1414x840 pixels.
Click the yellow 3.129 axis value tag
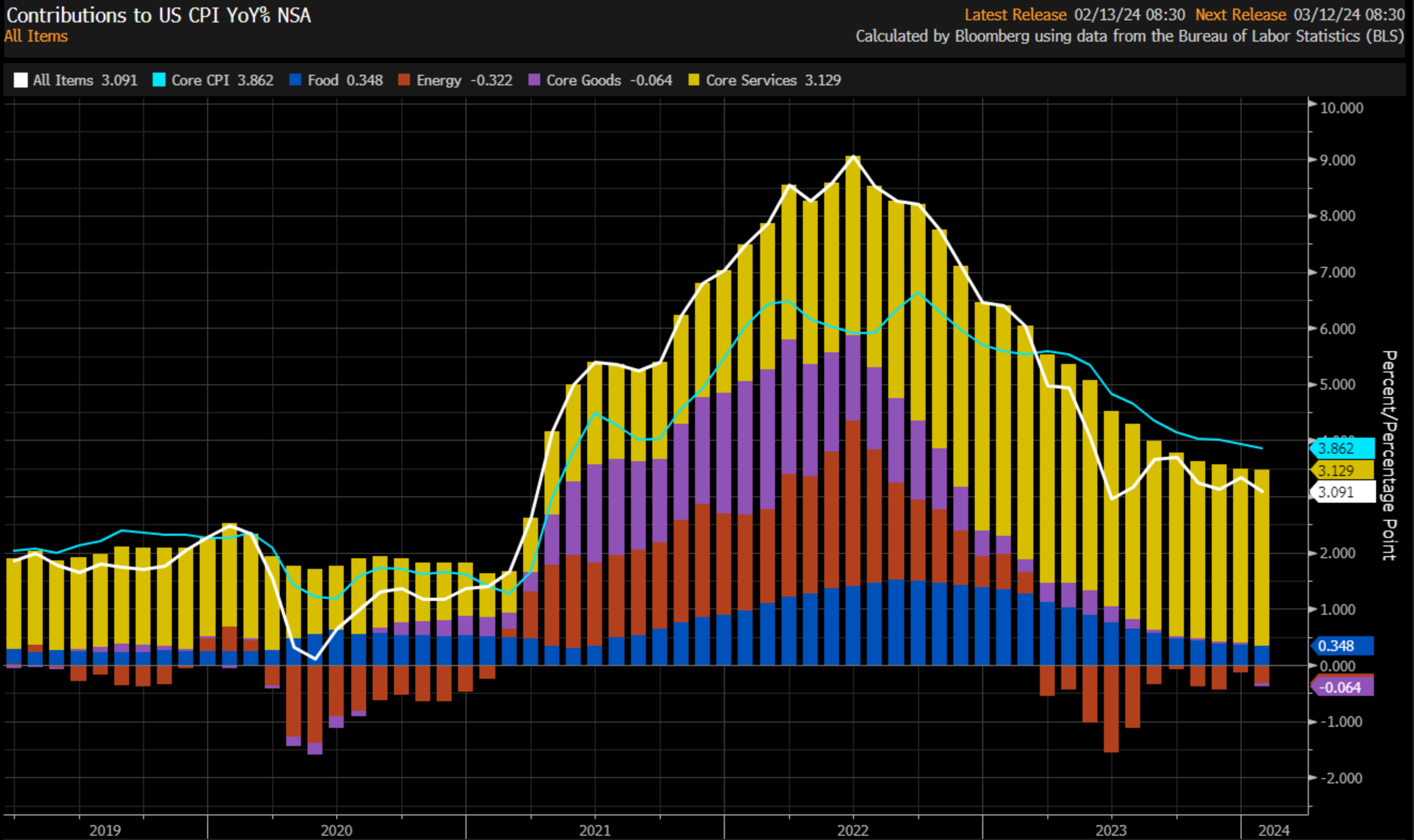click(1341, 470)
